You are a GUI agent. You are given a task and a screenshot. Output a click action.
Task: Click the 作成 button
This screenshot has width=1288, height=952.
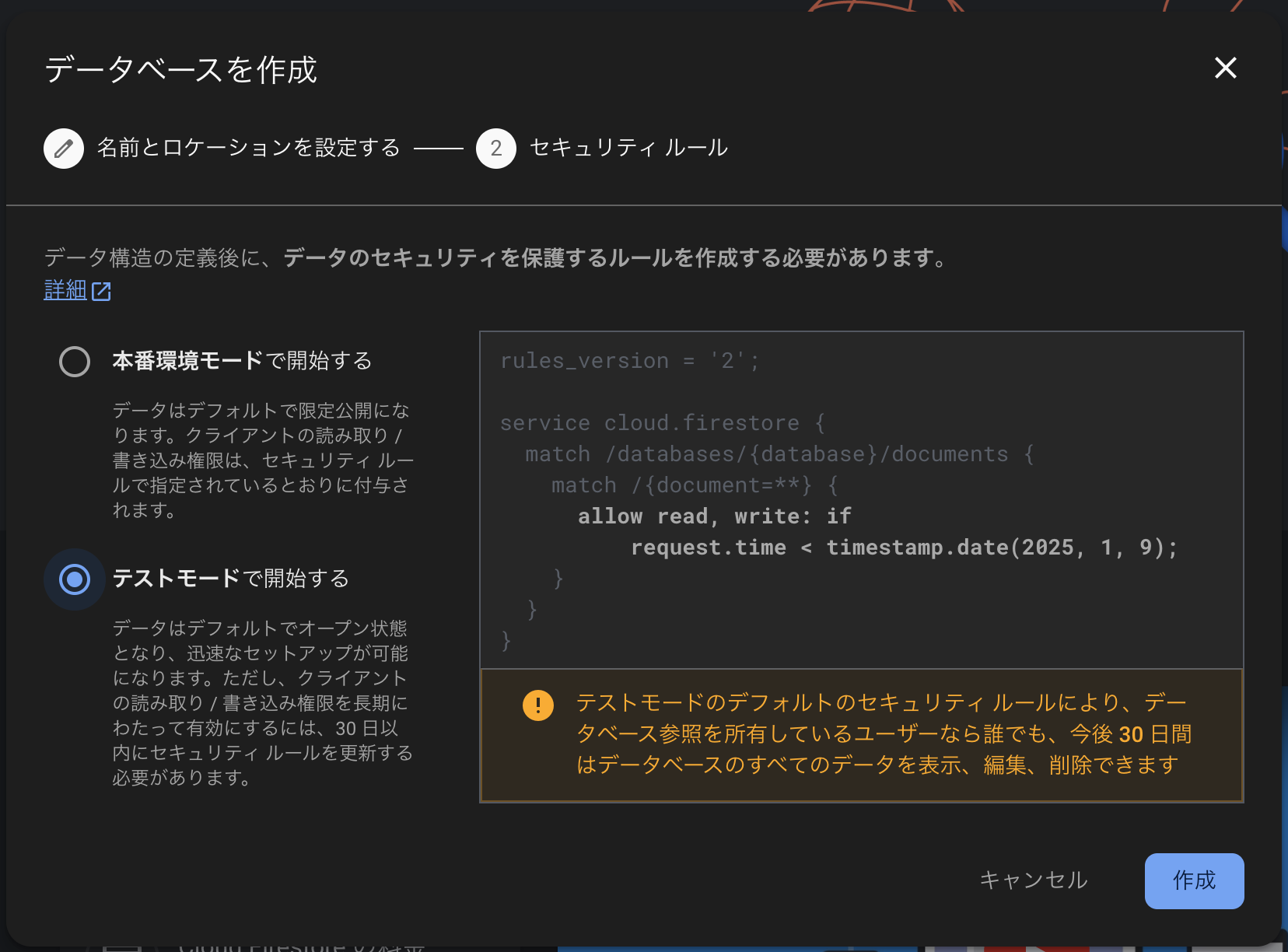tap(1194, 881)
